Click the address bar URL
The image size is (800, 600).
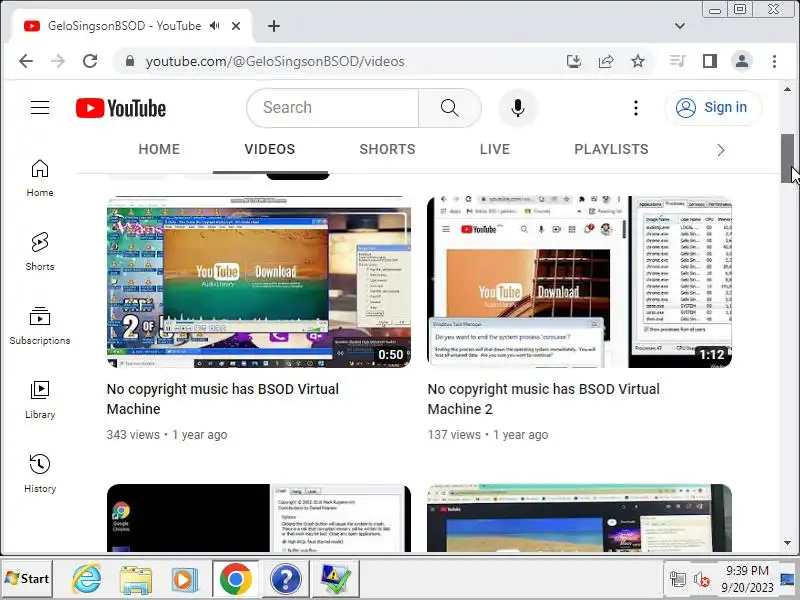pyautogui.click(x=275, y=61)
